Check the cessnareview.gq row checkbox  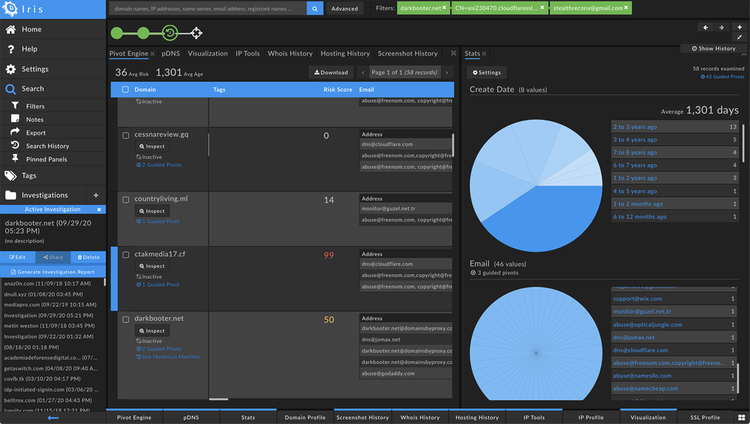125,135
